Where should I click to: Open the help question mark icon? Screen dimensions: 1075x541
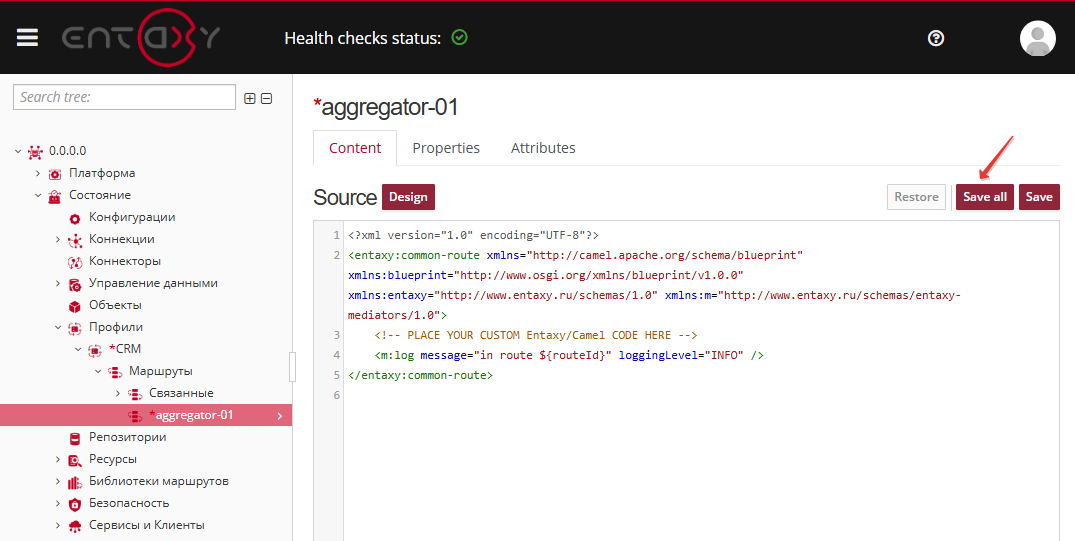coord(936,38)
